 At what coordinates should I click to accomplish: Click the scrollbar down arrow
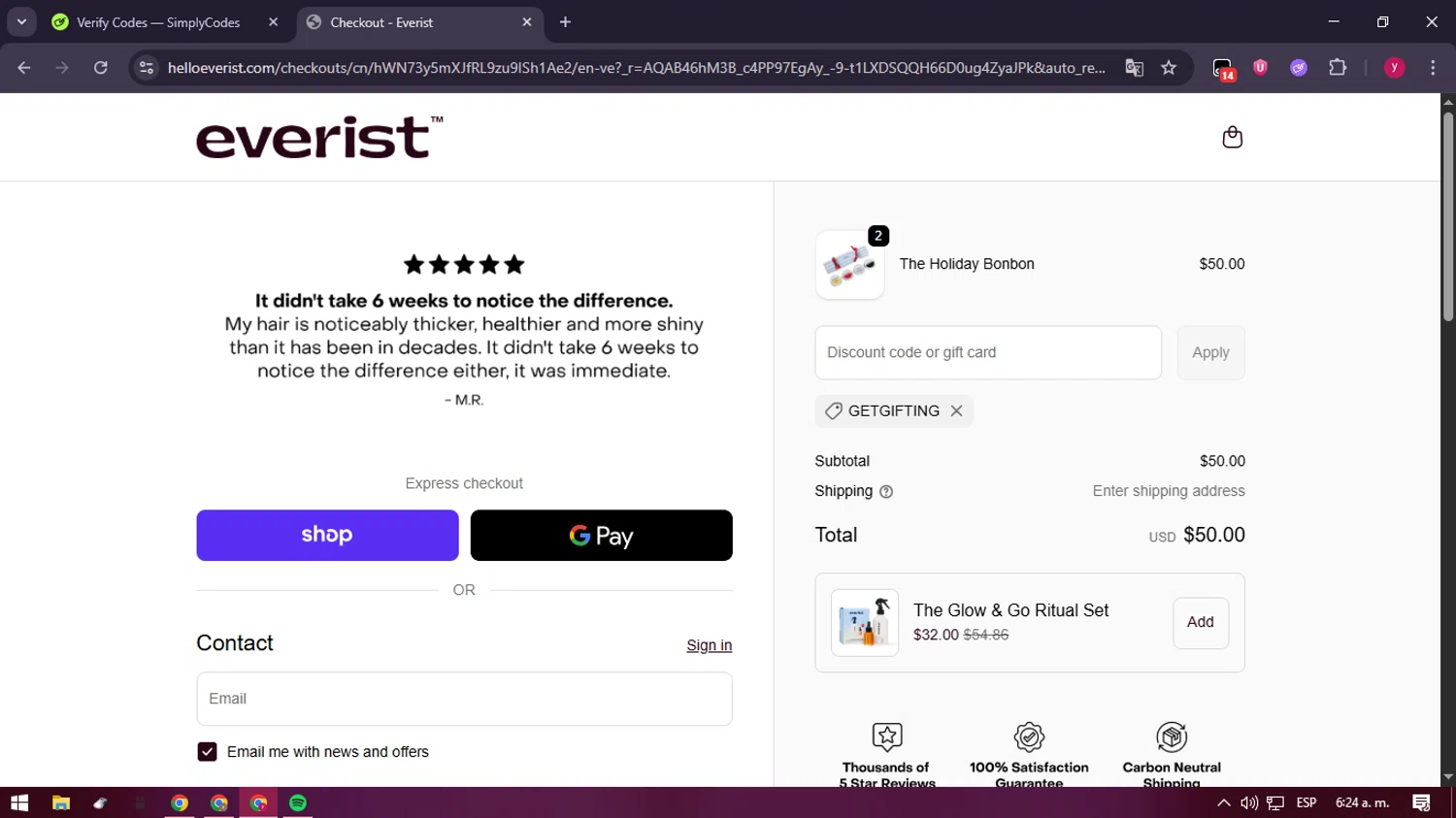[x=1448, y=777]
